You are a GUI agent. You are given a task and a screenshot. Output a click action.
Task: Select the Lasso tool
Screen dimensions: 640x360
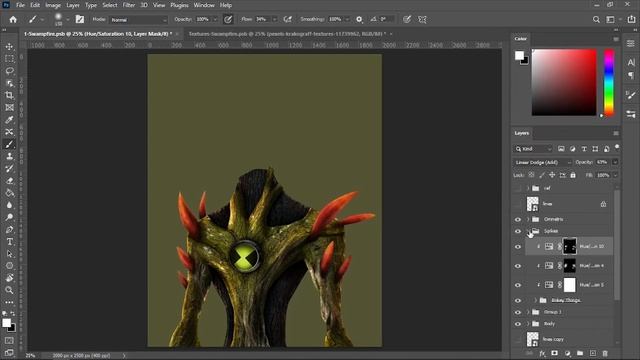(x=9, y=71)
